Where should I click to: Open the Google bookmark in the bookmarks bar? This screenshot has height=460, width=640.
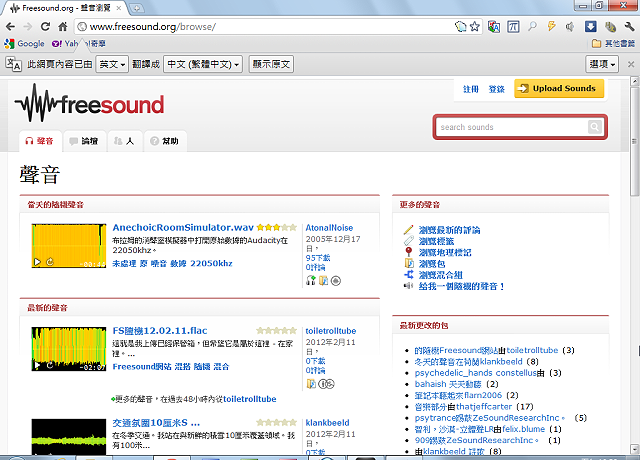point(25,43)
